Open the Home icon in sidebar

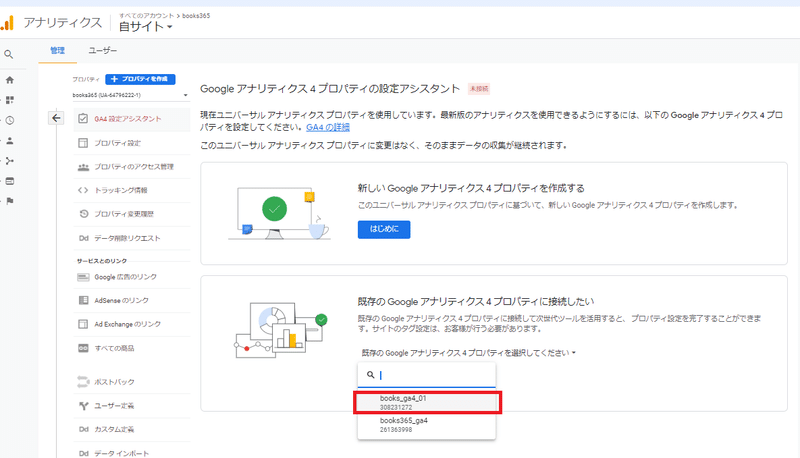9,79
